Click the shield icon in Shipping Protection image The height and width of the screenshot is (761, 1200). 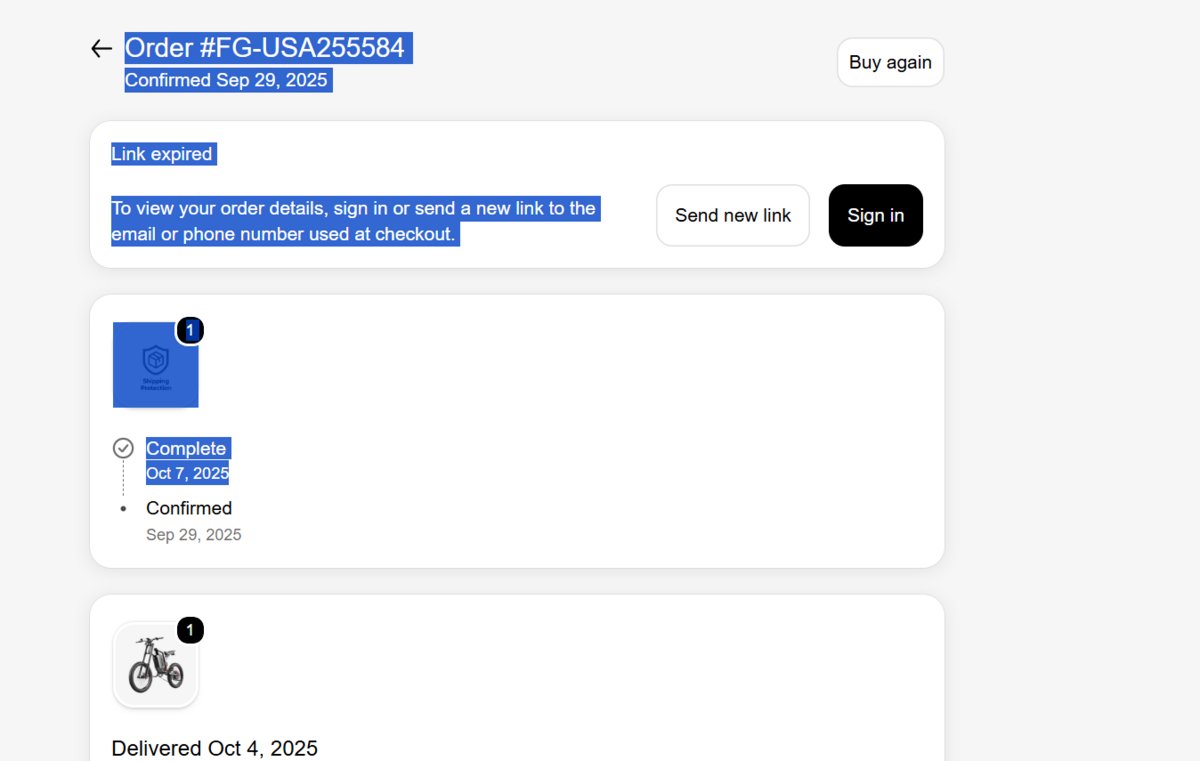point(156,360)
